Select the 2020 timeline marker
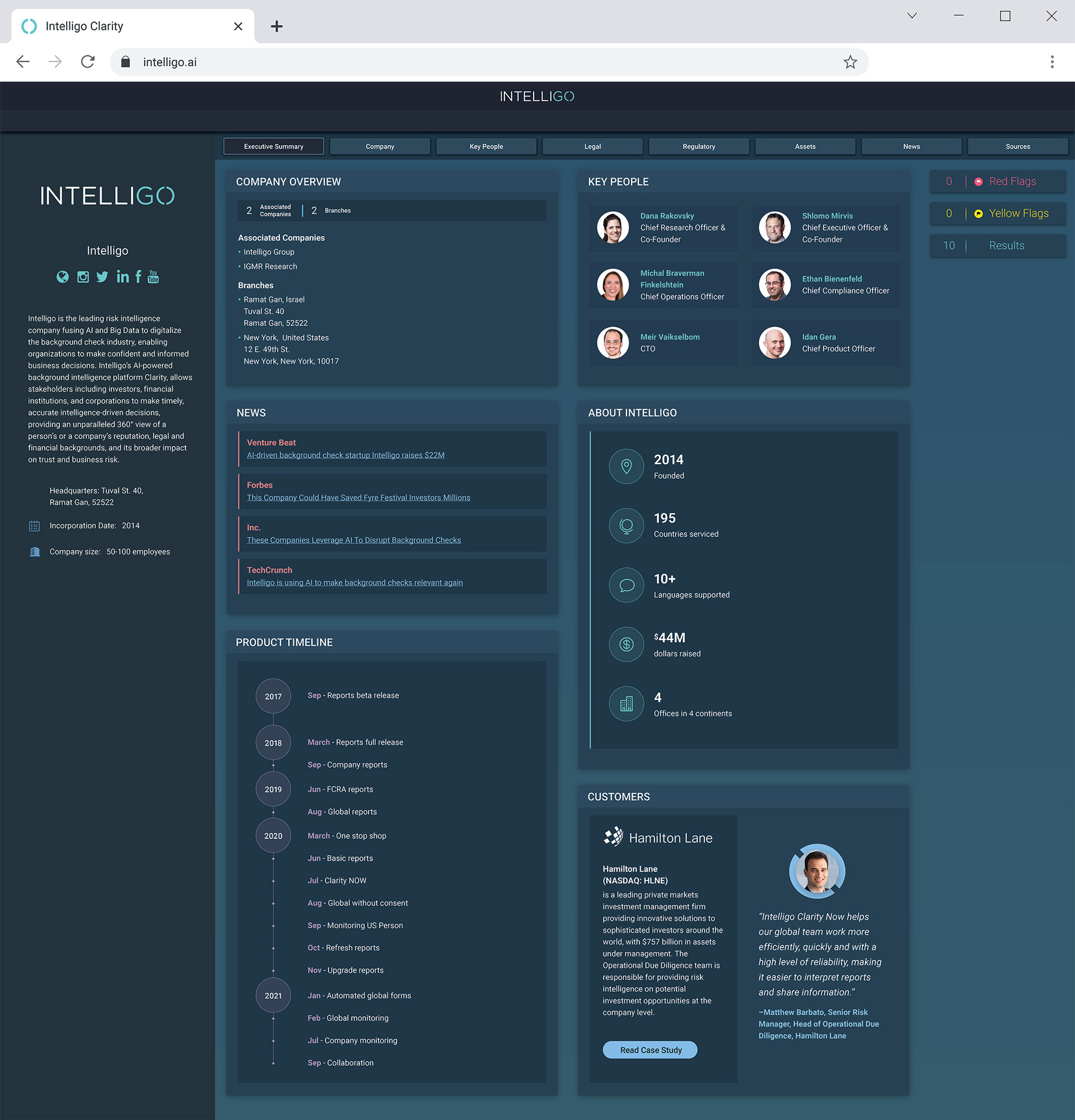 (x=273, y=836)
